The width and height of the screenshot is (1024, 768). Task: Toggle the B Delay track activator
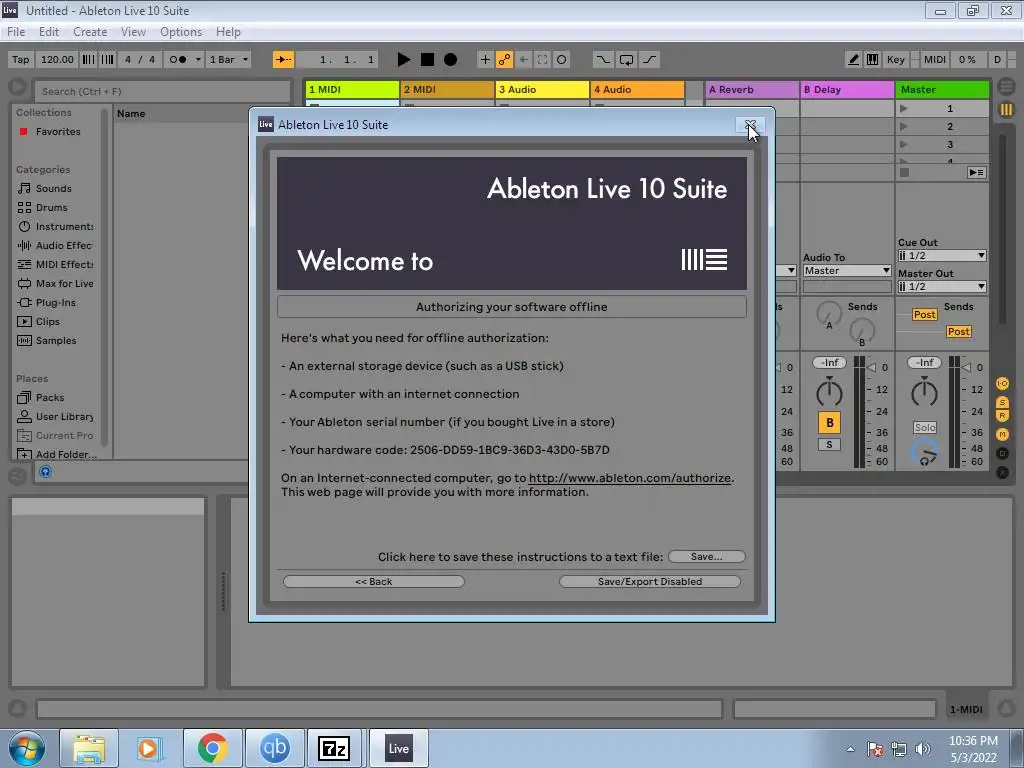tap(829, 423)
